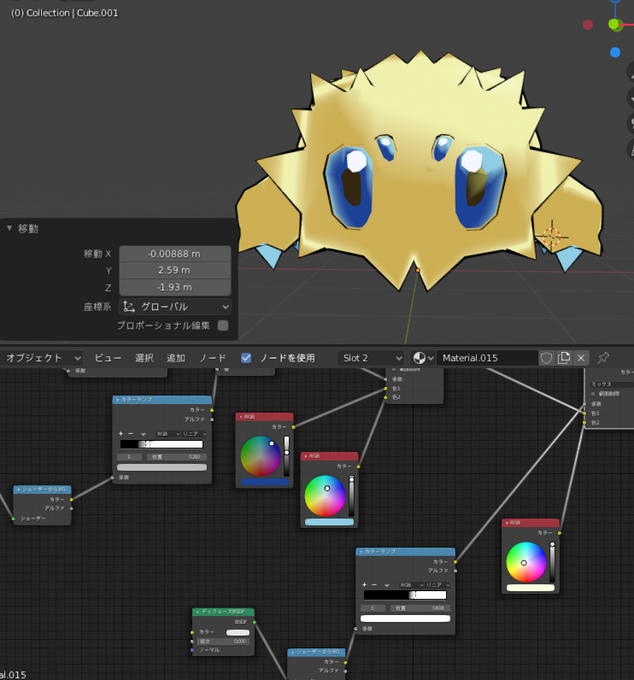Add a color stop in lower カラーランプ node

tap(364, 585)
